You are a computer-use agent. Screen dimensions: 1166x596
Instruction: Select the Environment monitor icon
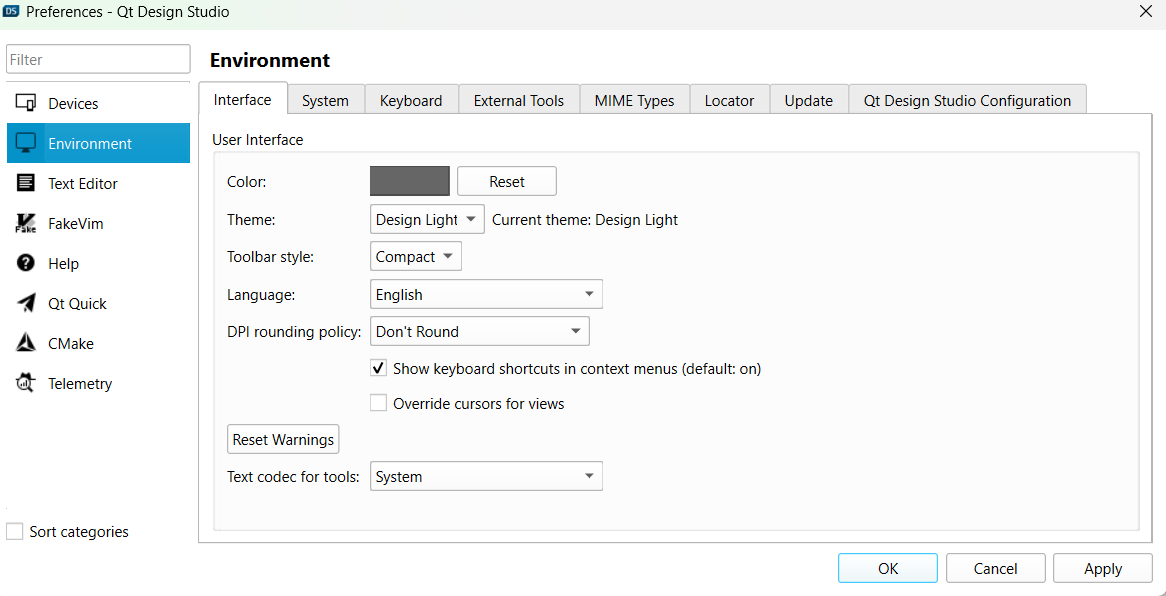click(26, 144)
